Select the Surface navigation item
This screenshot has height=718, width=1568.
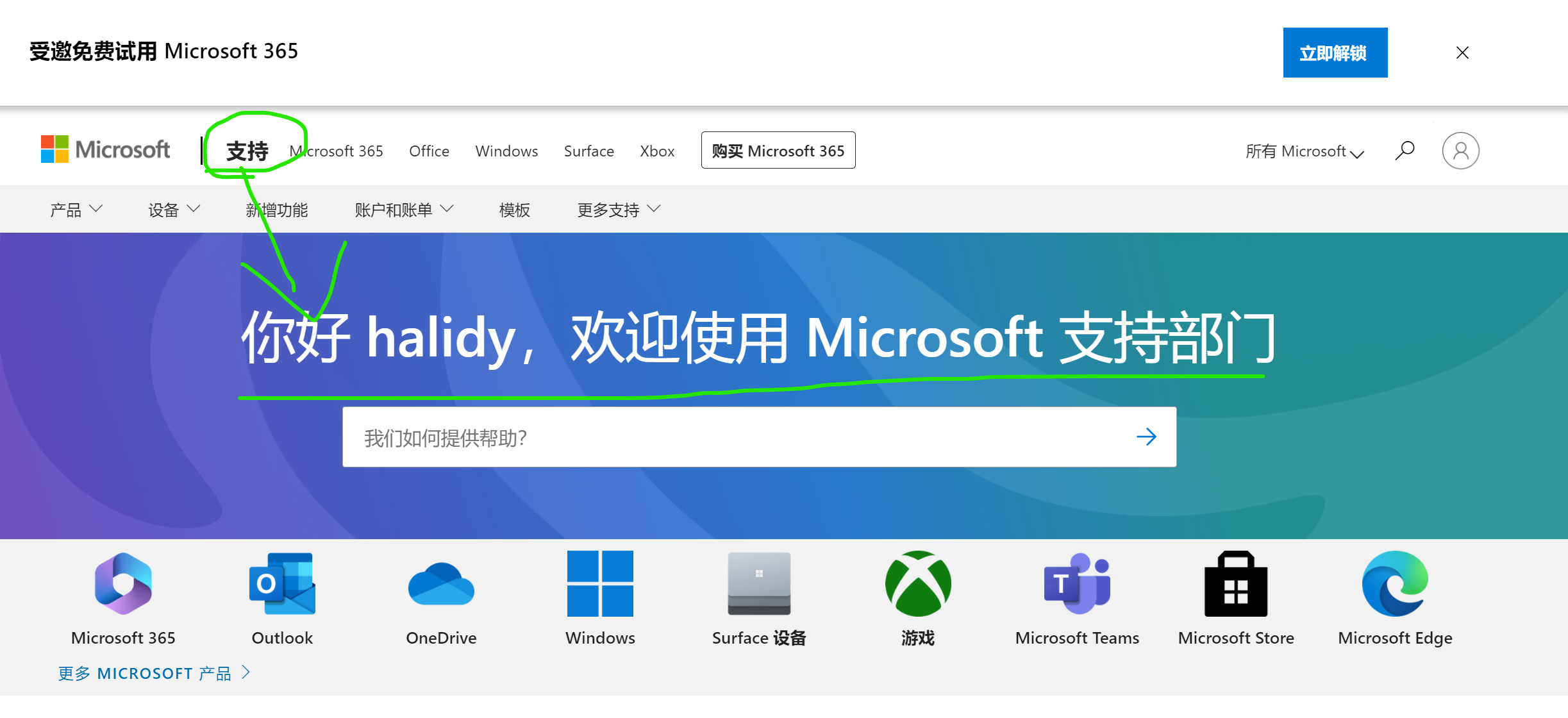[588, 151]
